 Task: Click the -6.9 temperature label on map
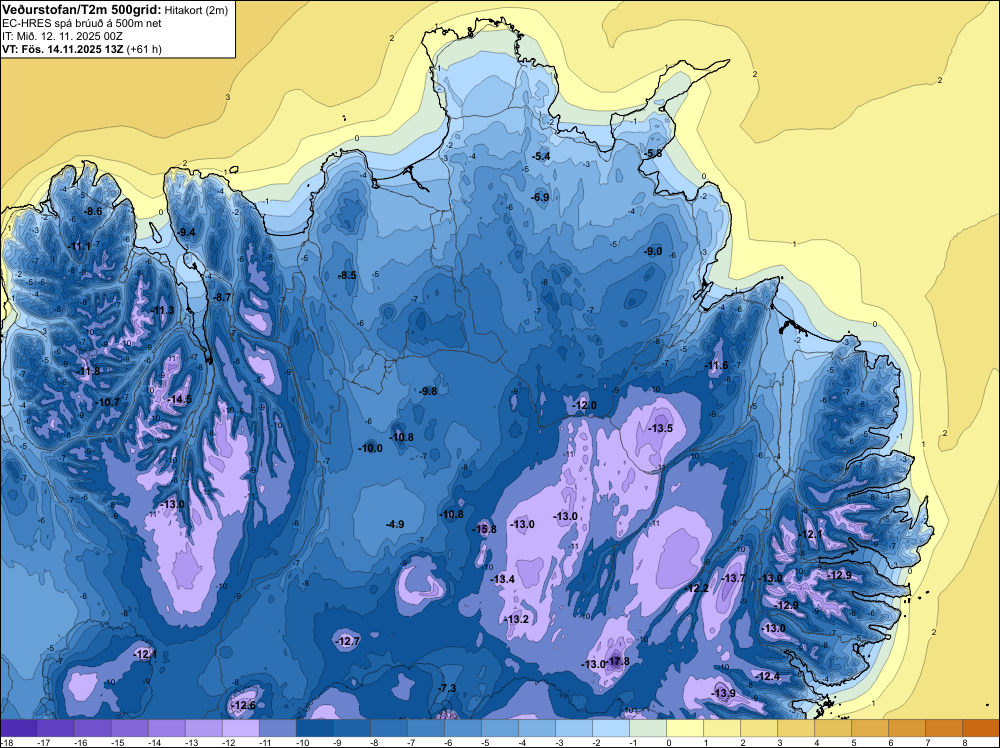[x=540, y=197]
